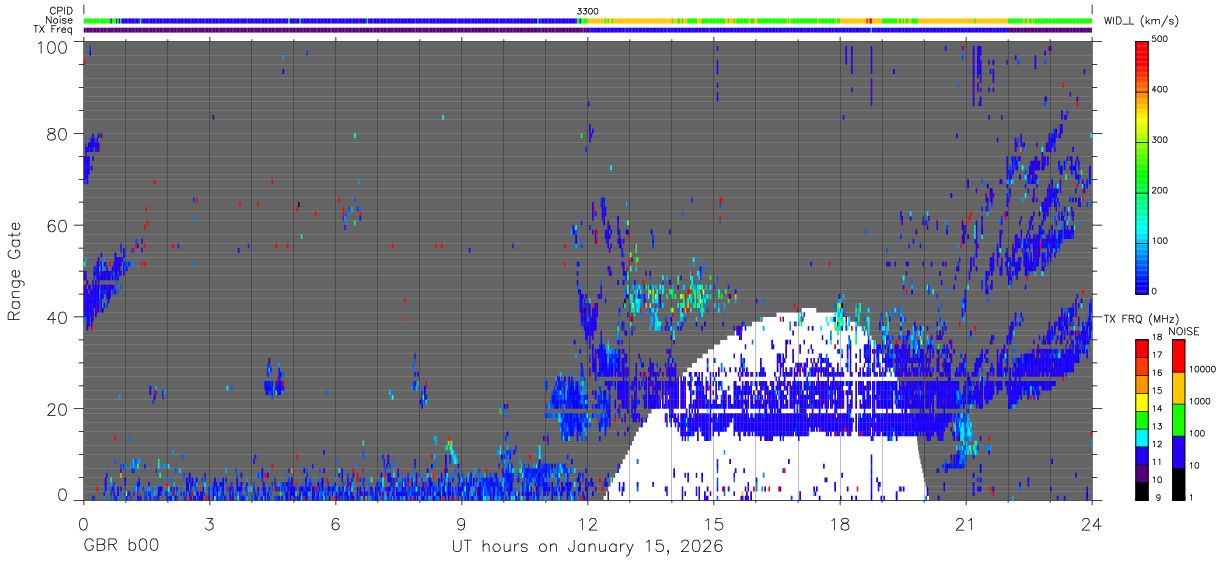This screenshot has height=567, width=1228.
Task: Click the UT hours on January 15, 2026 title
Action: (587, 546)
